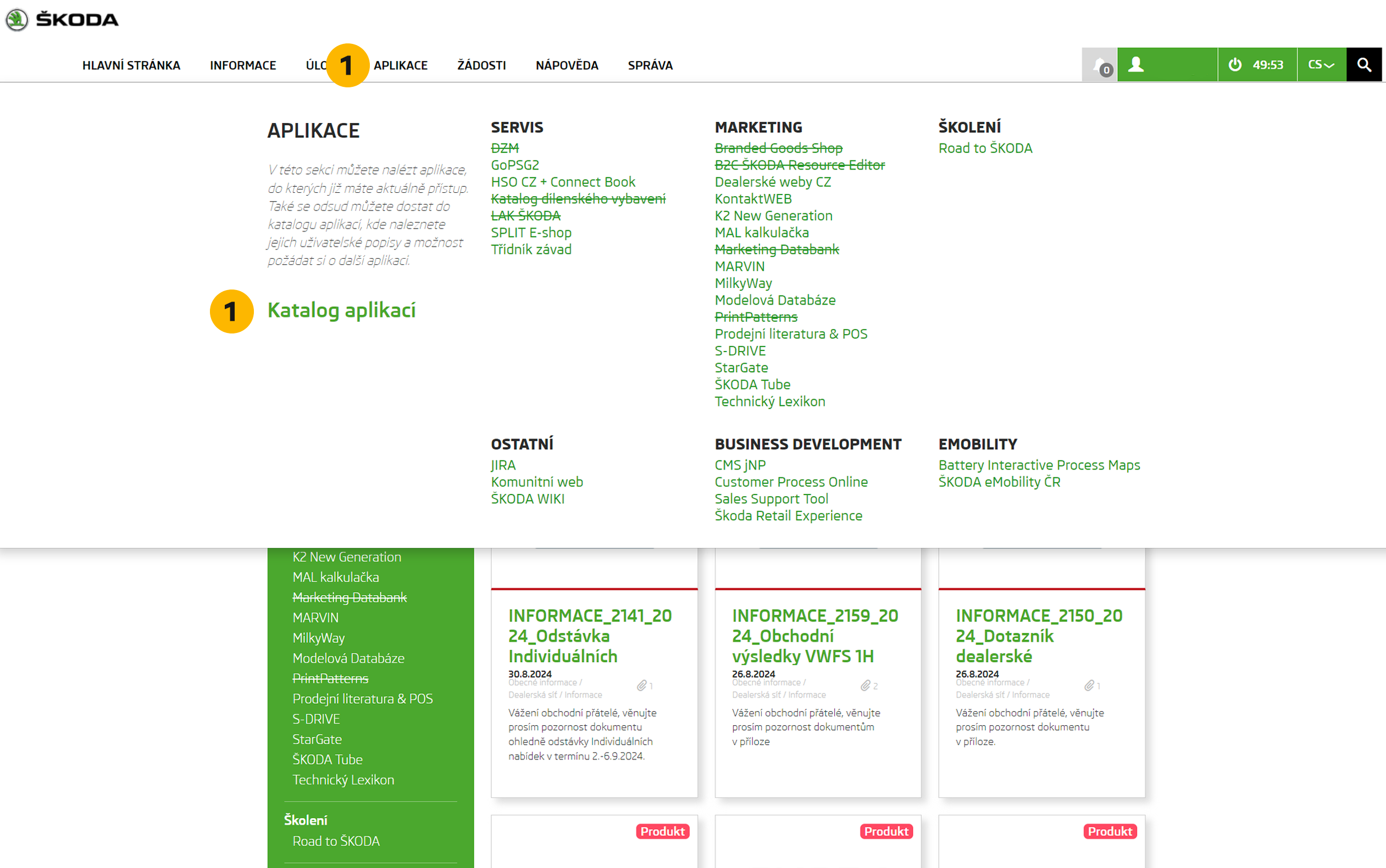Select Road to ŠKODA in green sidebar

click(x=336, y=842)
